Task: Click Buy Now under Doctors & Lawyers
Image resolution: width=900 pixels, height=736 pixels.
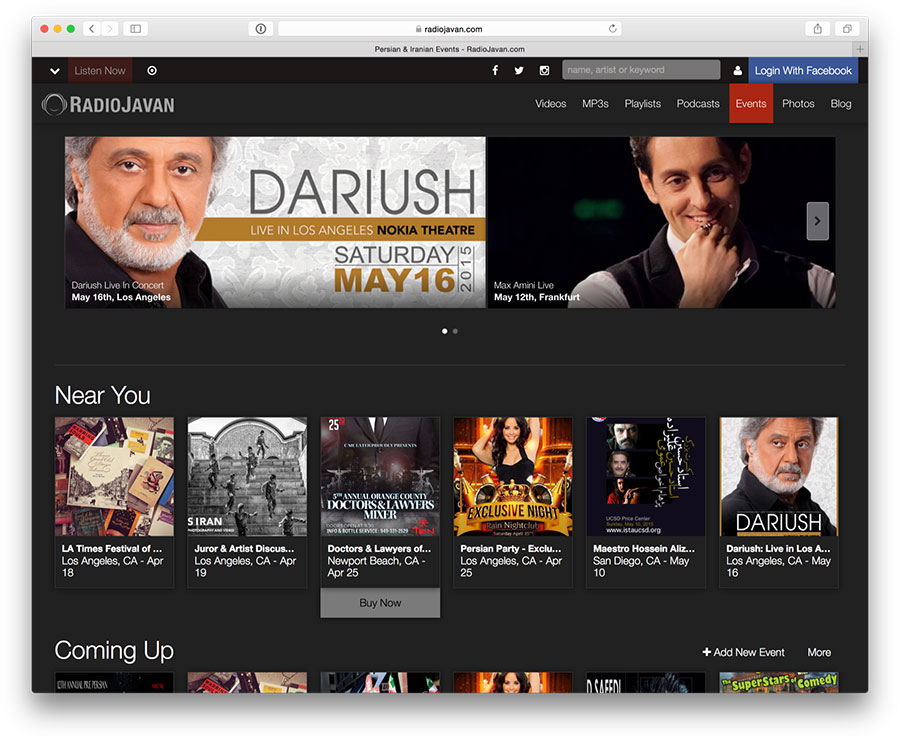Action: pos(380,603)
